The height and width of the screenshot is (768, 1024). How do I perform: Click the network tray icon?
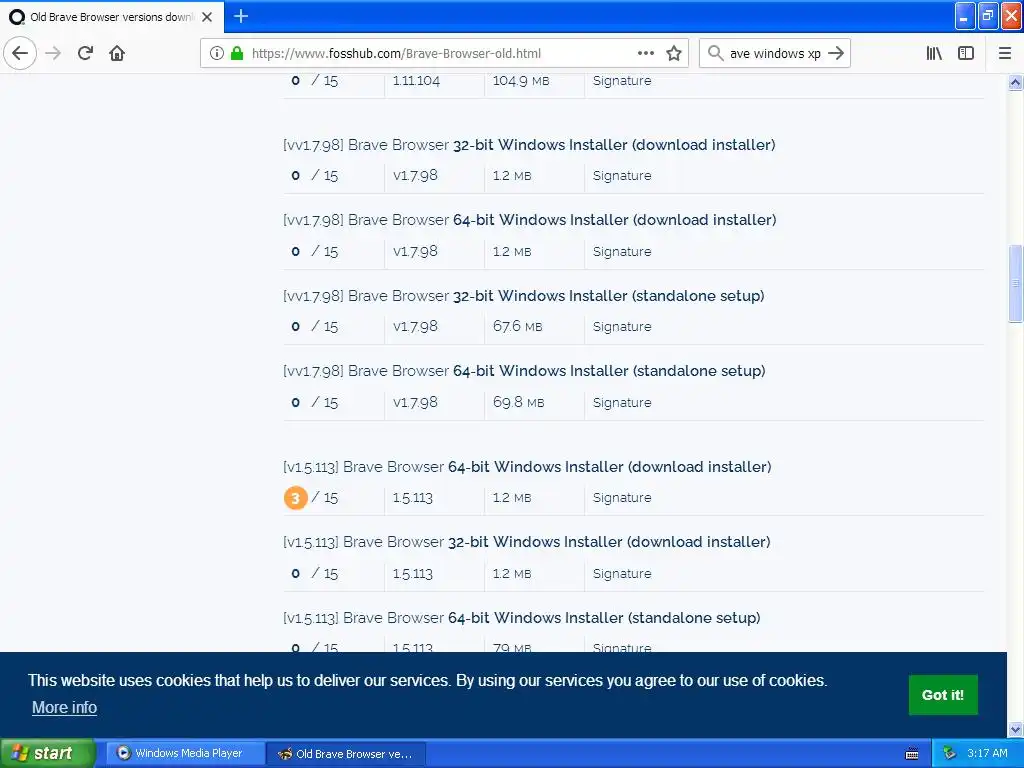point(949,753)
